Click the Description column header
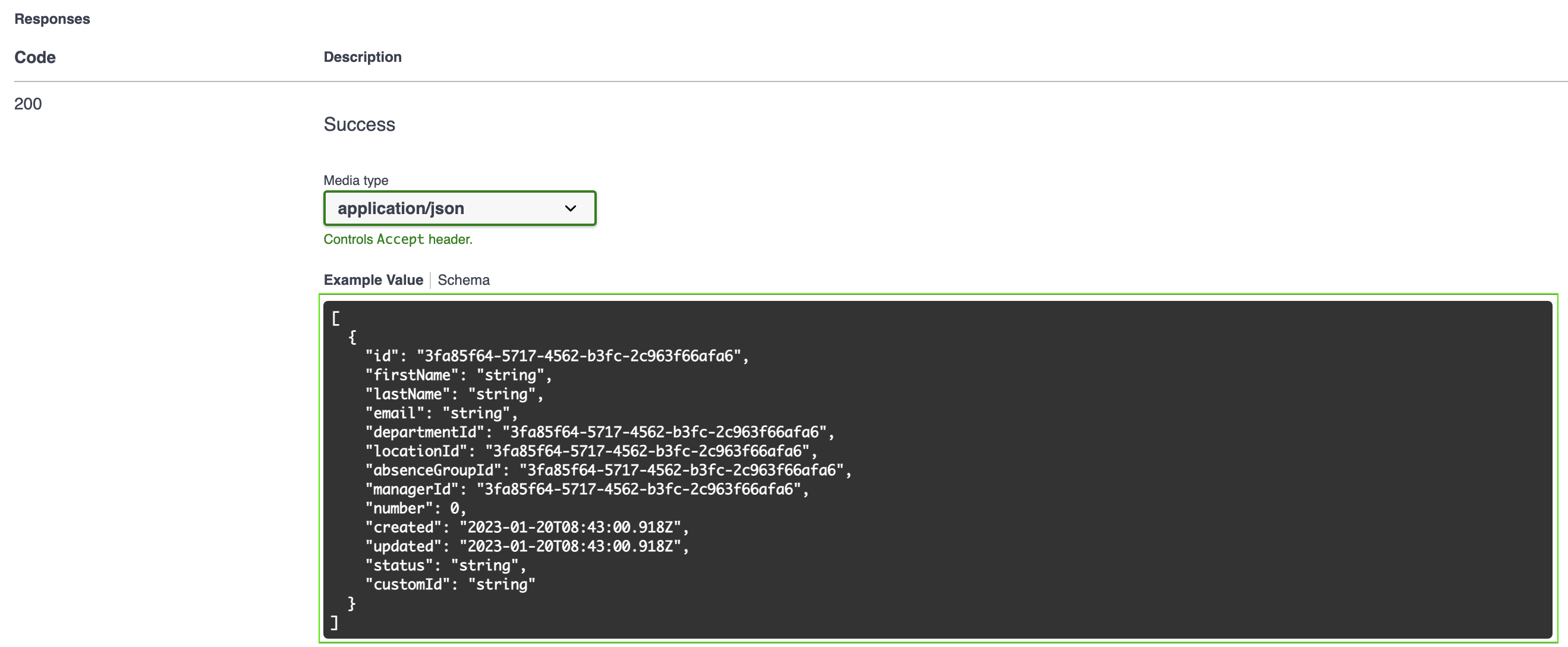 point(362,57)
